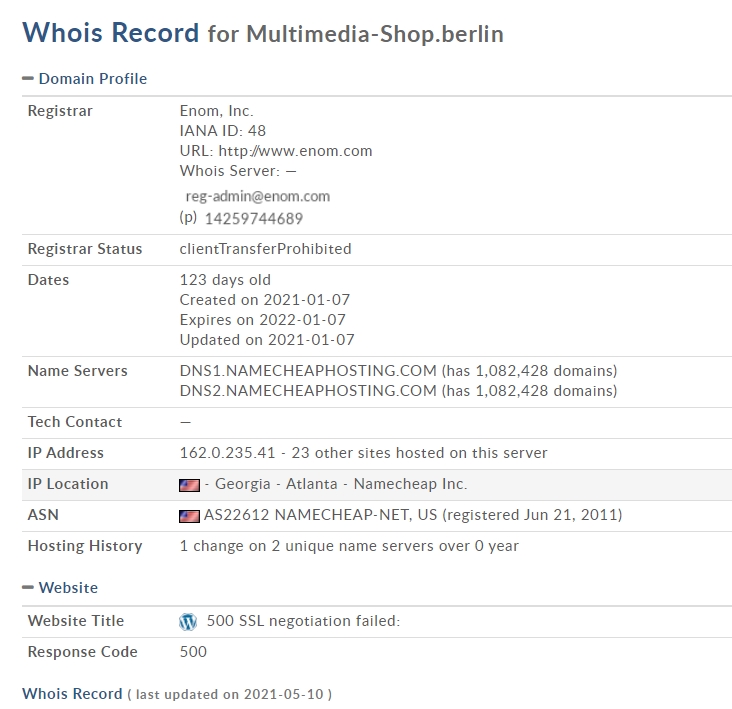Click the WordPress icon beside Website Title
The image size is (732, 709).
(x=188, y=621)
